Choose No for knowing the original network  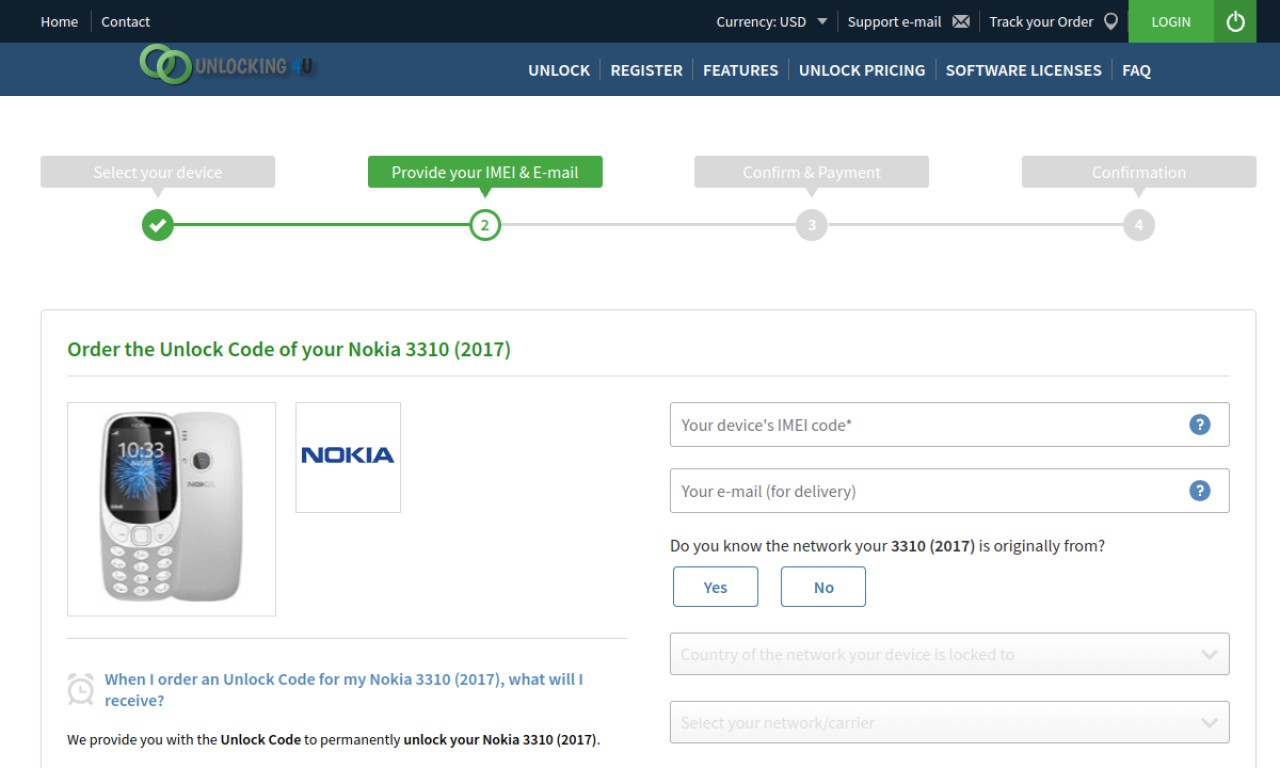[823, 587]
